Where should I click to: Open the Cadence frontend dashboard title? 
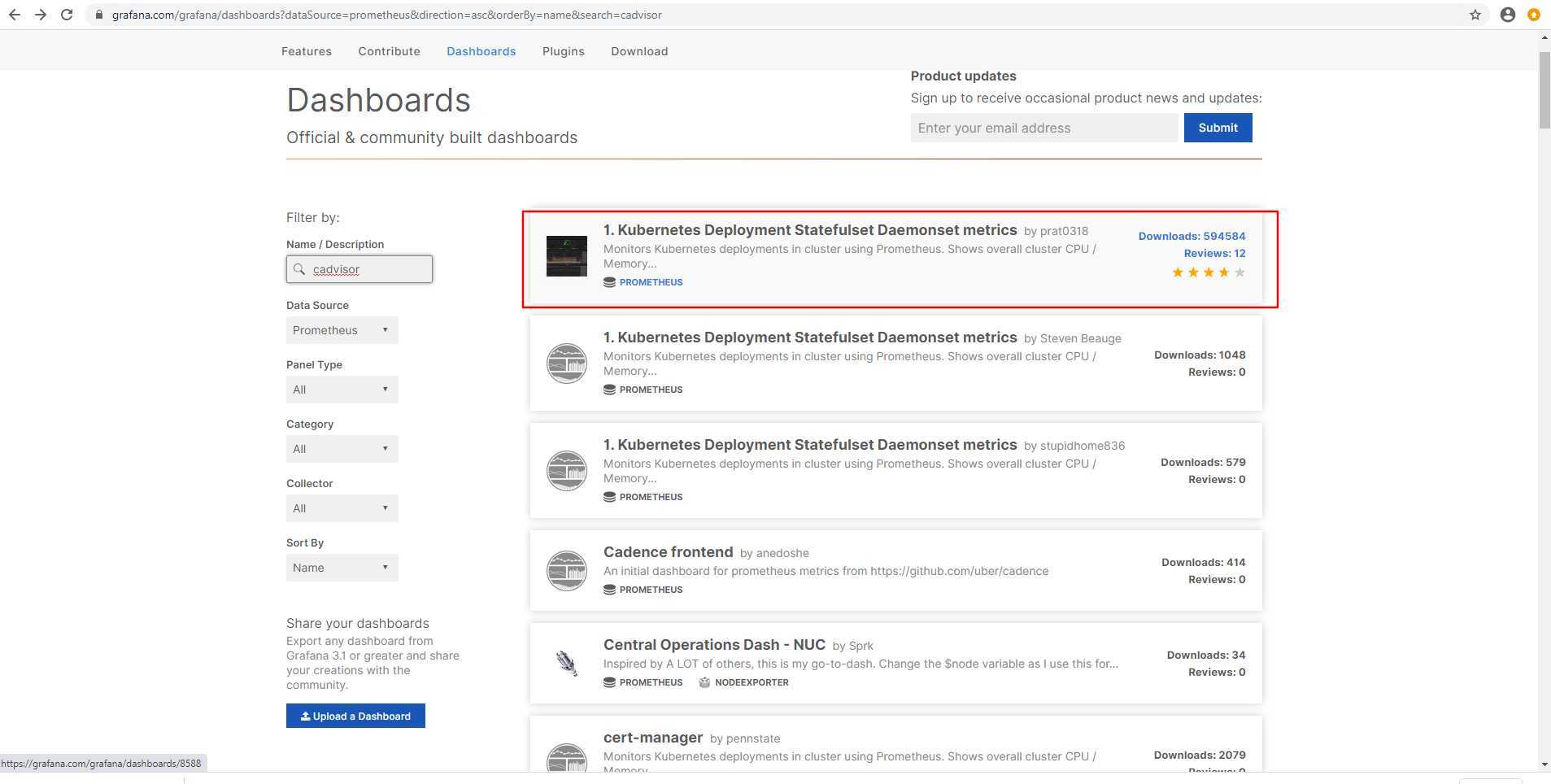[x=668, y=552]
